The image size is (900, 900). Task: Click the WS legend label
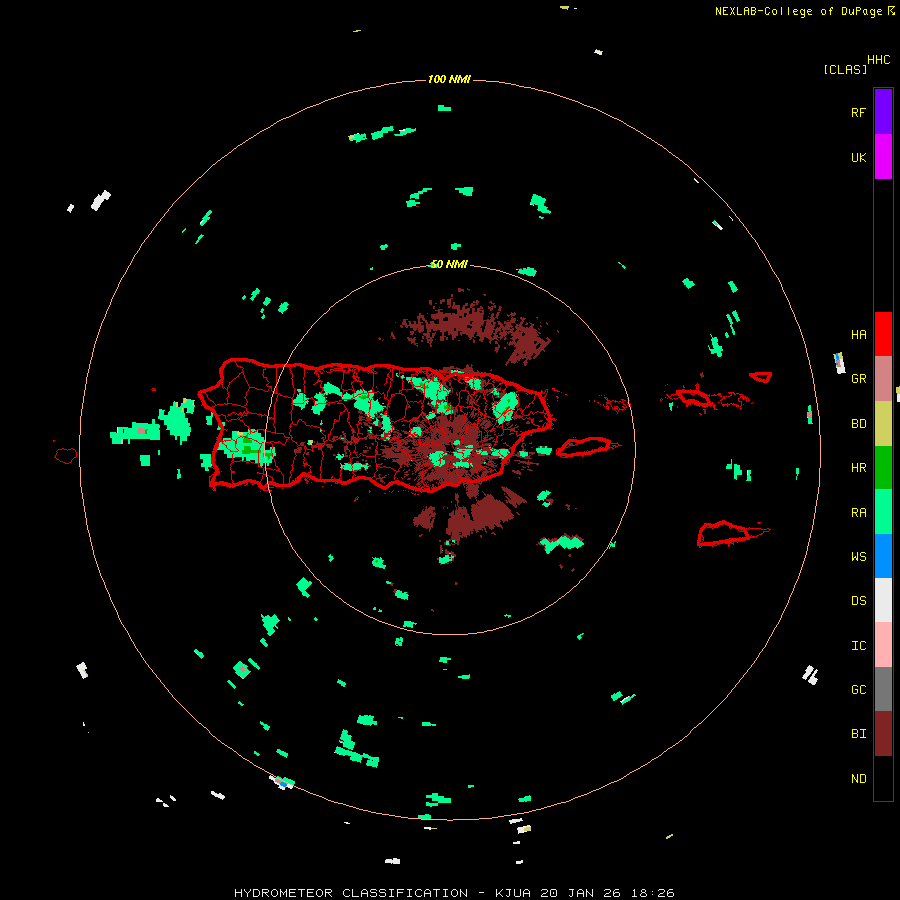coord(858,557)
